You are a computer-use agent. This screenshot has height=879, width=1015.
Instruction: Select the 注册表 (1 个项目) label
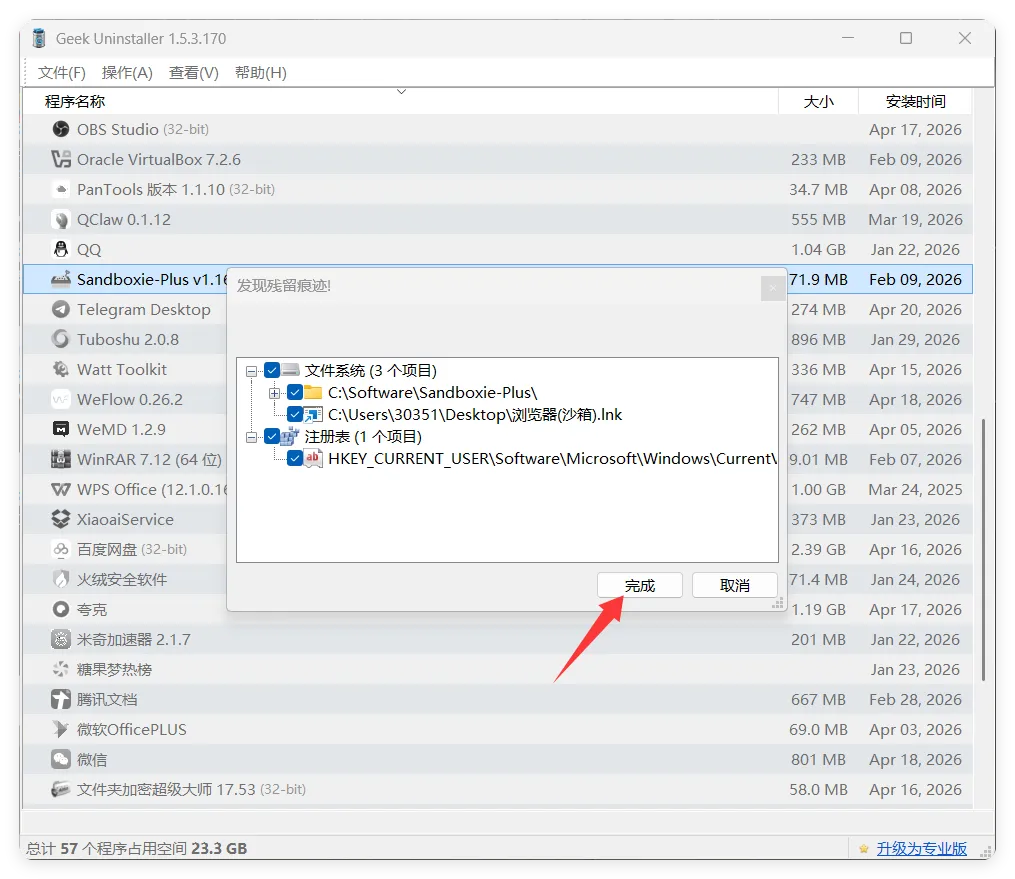[x=363, y=436]
